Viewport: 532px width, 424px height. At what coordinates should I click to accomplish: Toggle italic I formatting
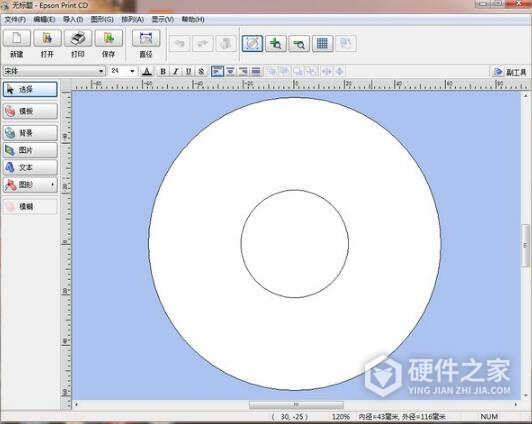pyautogui.click(x=176, y=71)
